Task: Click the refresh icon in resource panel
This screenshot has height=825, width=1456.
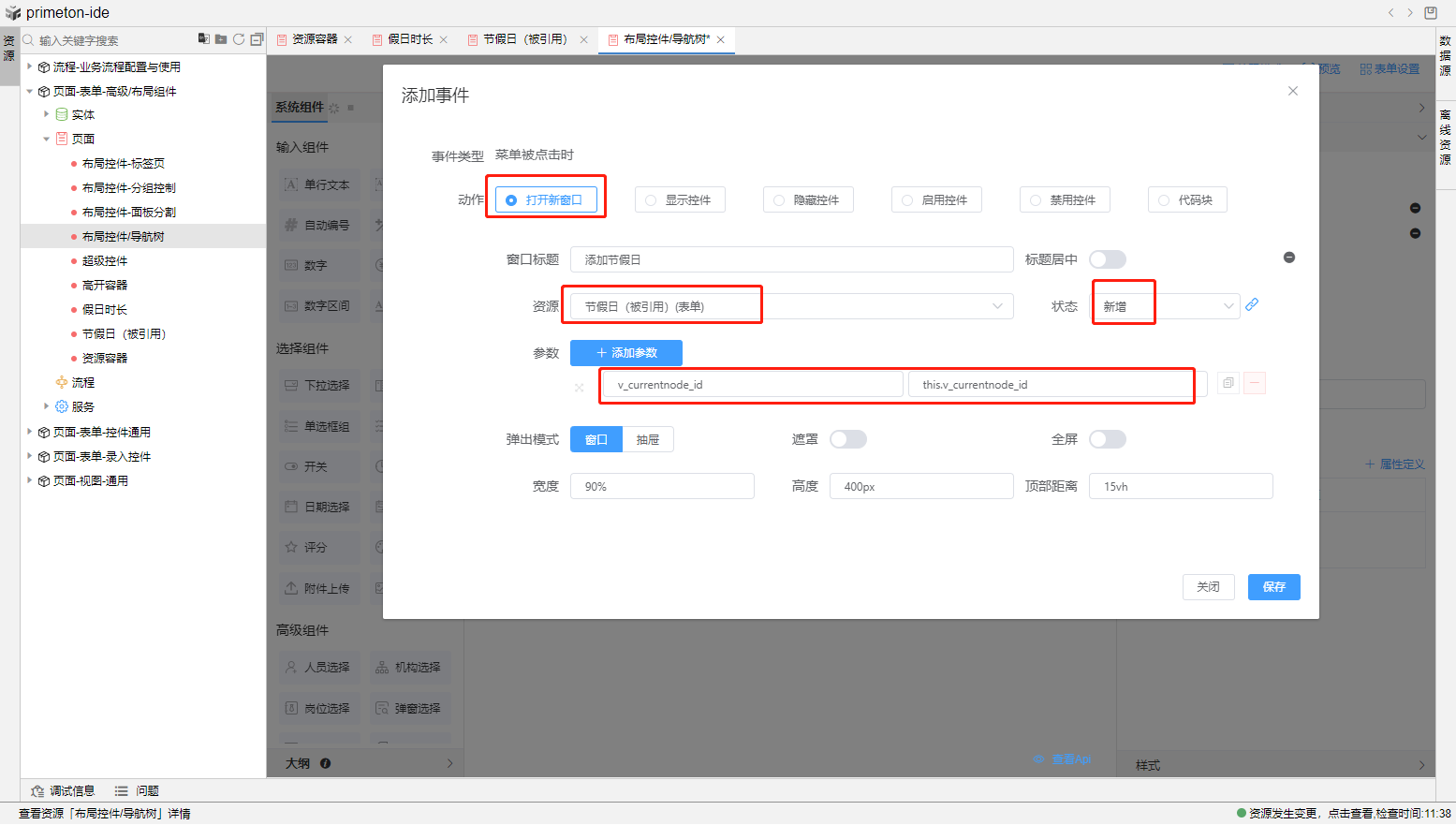Action: [239, 39]
